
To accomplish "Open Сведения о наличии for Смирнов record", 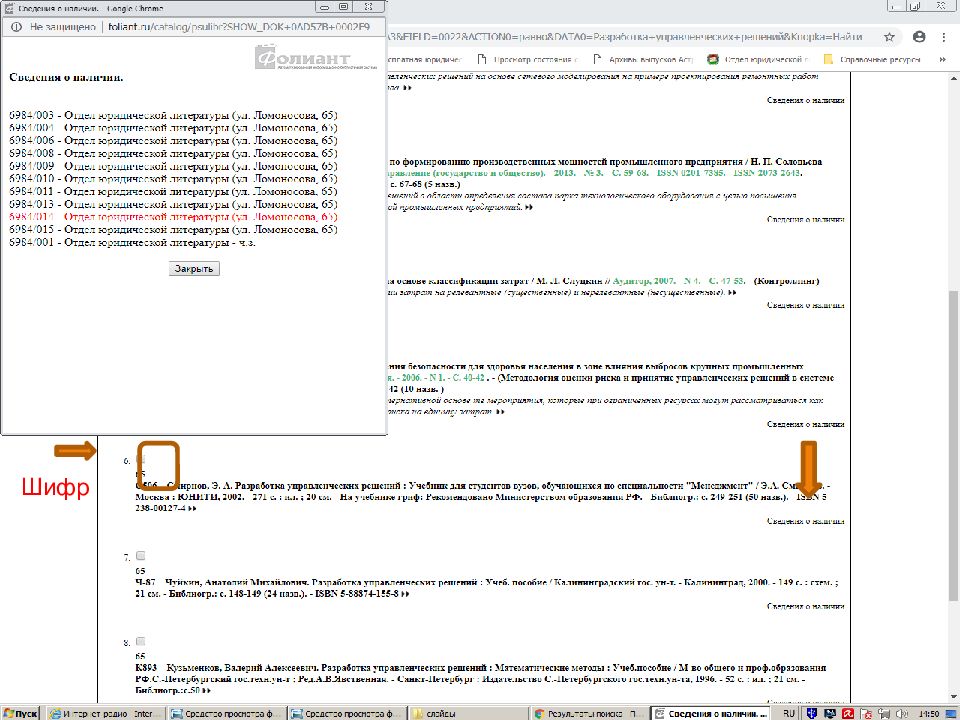I will click(x=805, y=521).
